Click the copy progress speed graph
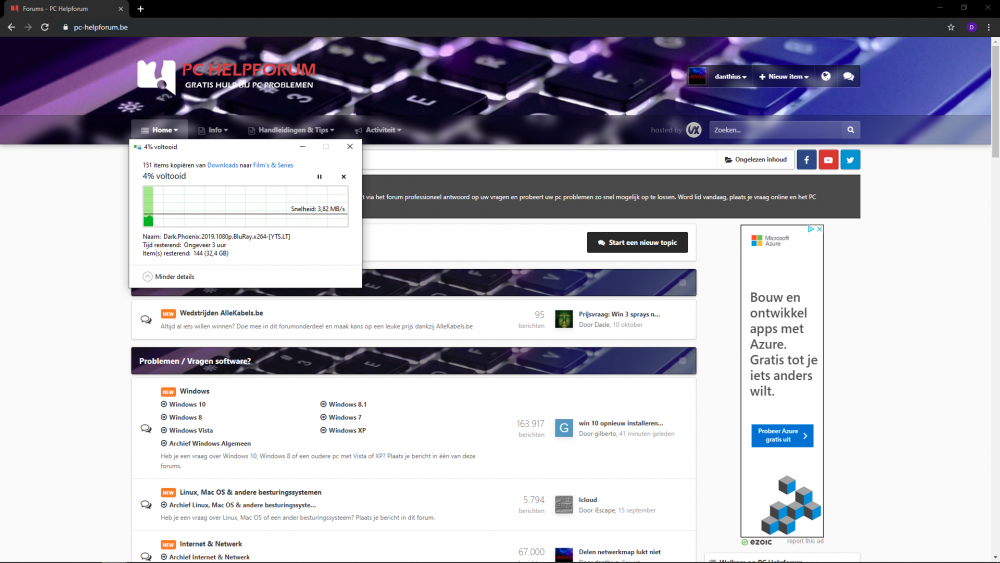1000x563 pixels. [246, 206]
